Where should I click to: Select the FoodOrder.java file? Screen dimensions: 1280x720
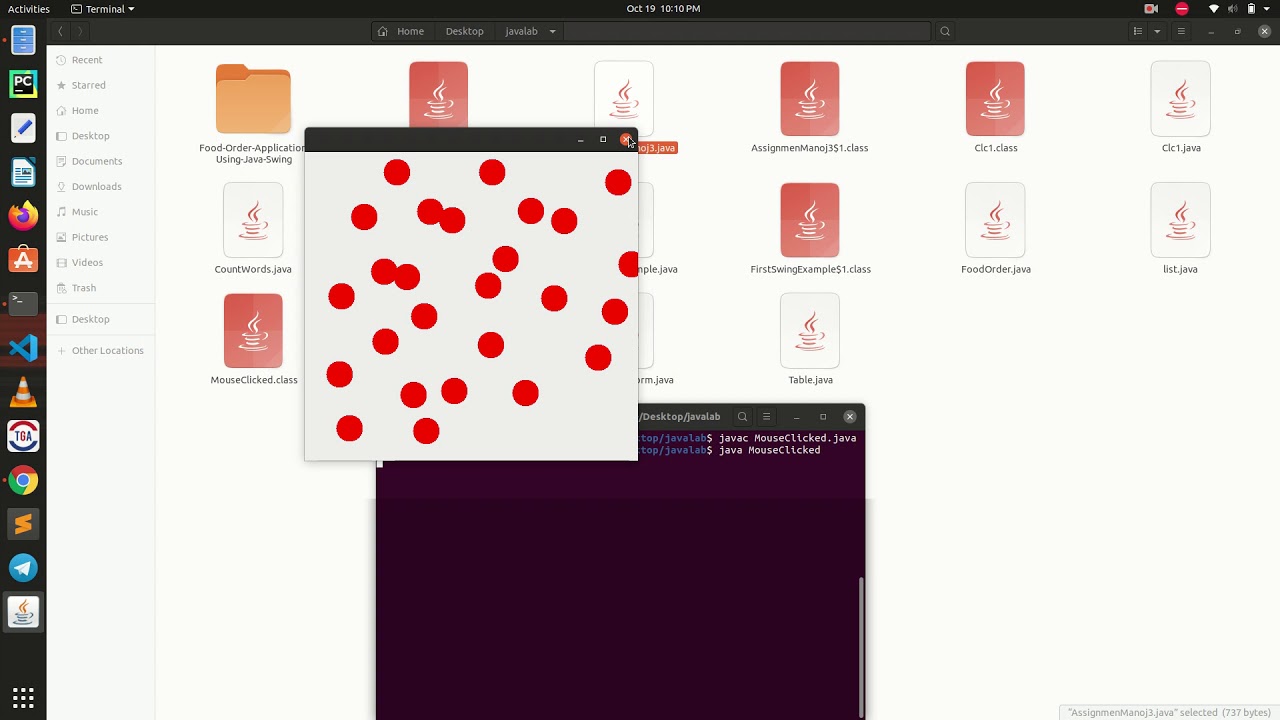[x=995, y=229]
